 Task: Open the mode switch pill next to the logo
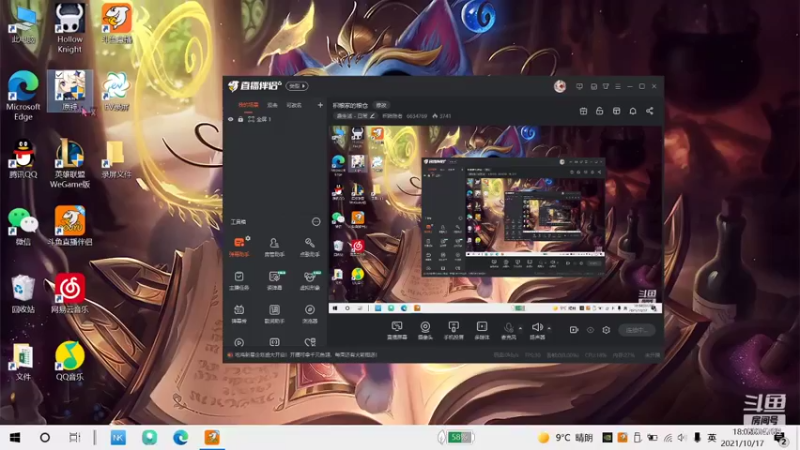pyautogui.click(x=297, y=86)
